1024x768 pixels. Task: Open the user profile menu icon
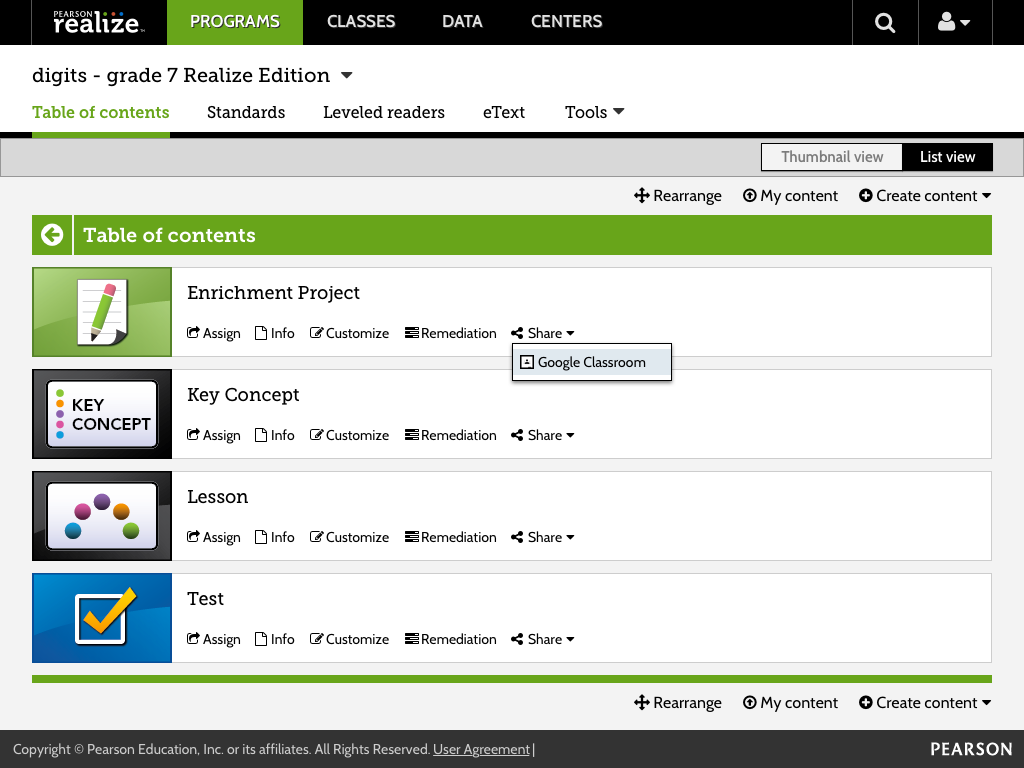coord(954,23)
